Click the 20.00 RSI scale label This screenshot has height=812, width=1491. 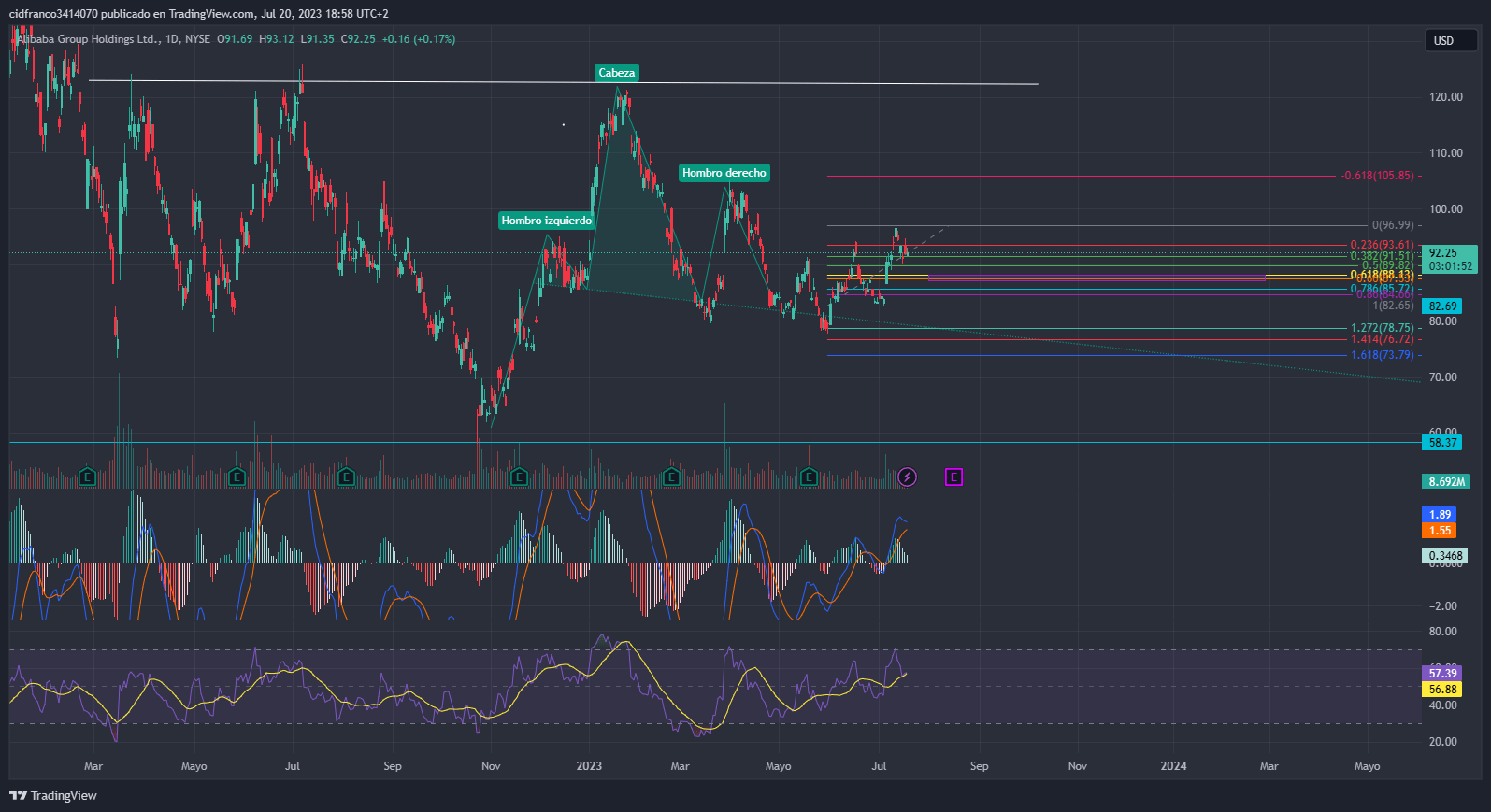click(1443, 742)
